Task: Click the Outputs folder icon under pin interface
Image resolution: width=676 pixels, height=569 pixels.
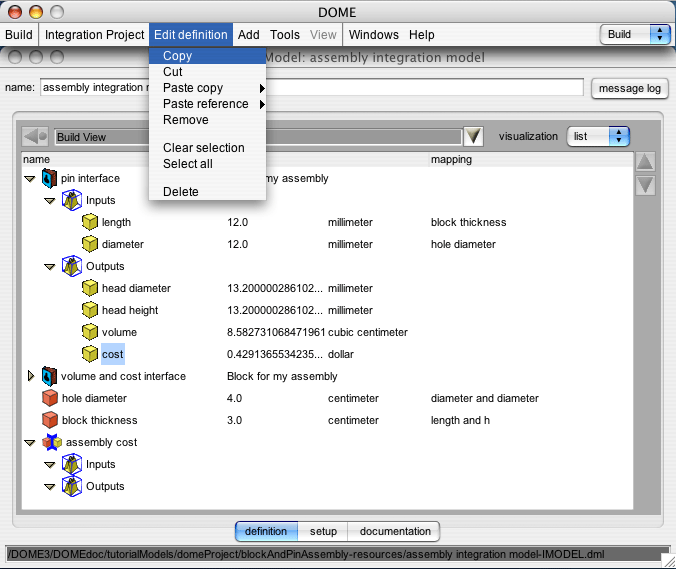Action: tap(72, 266)
